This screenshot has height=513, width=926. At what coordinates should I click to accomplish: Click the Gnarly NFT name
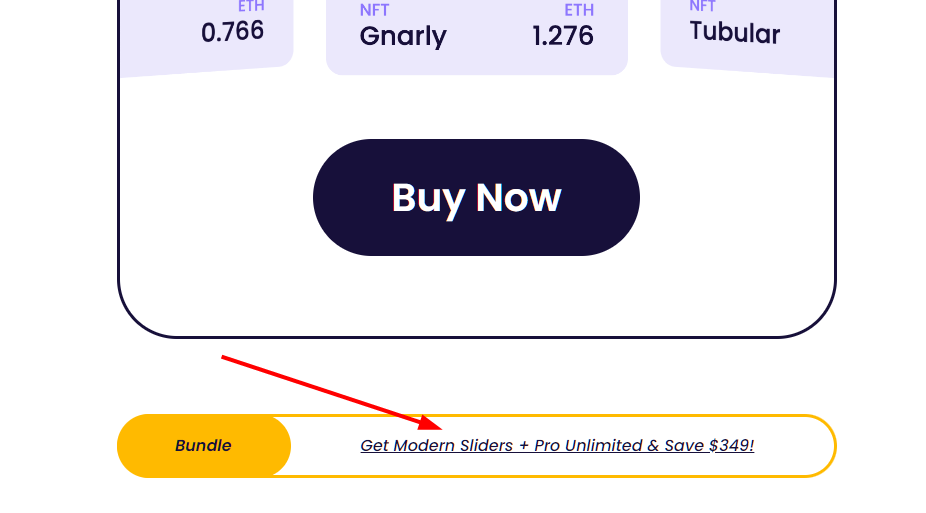[403, 36]
